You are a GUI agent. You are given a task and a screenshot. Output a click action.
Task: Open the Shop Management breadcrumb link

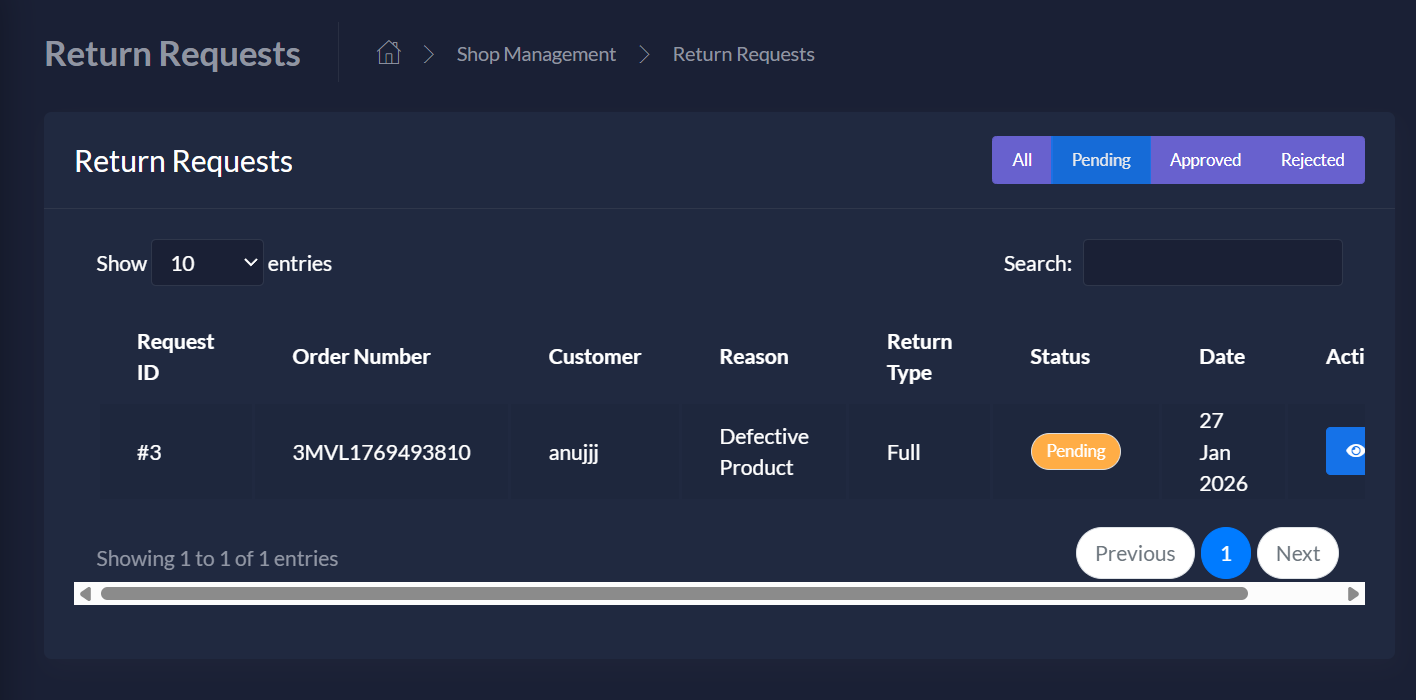(x=536, y=54)
